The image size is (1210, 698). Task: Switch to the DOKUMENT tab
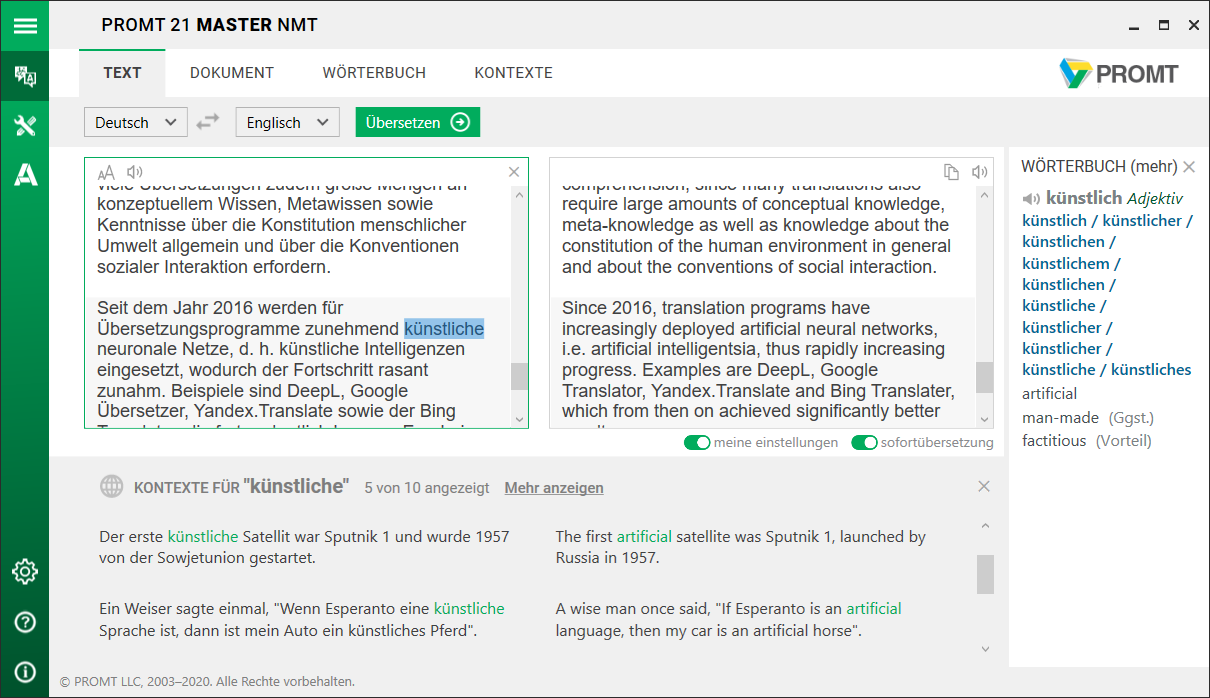[x=232, y=73]
